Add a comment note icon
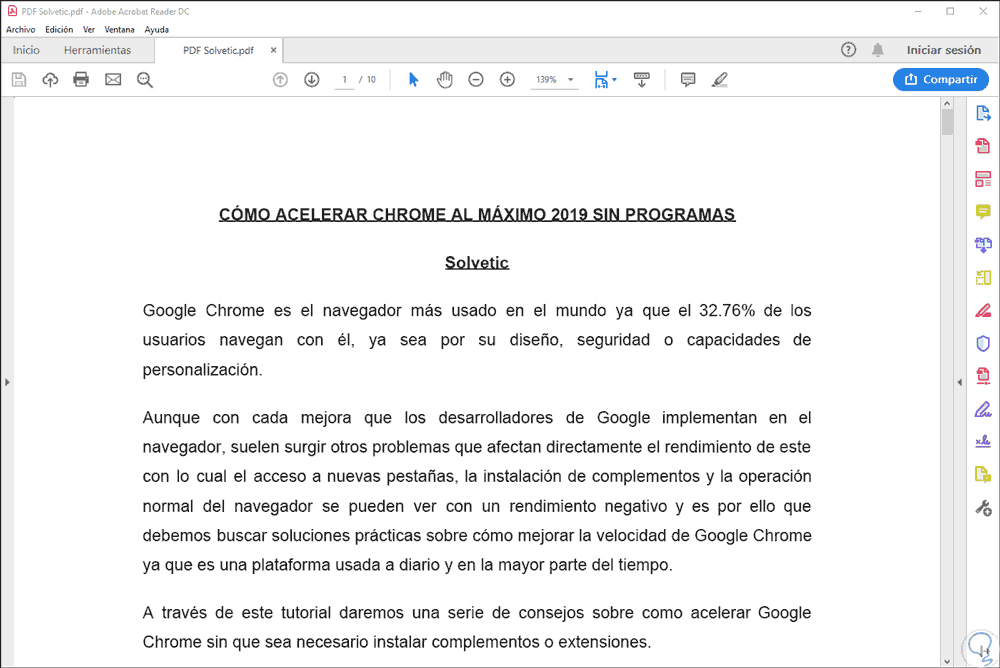This screenshot has width=1000, height=668. pyautogui.click(x=688, y=80)
